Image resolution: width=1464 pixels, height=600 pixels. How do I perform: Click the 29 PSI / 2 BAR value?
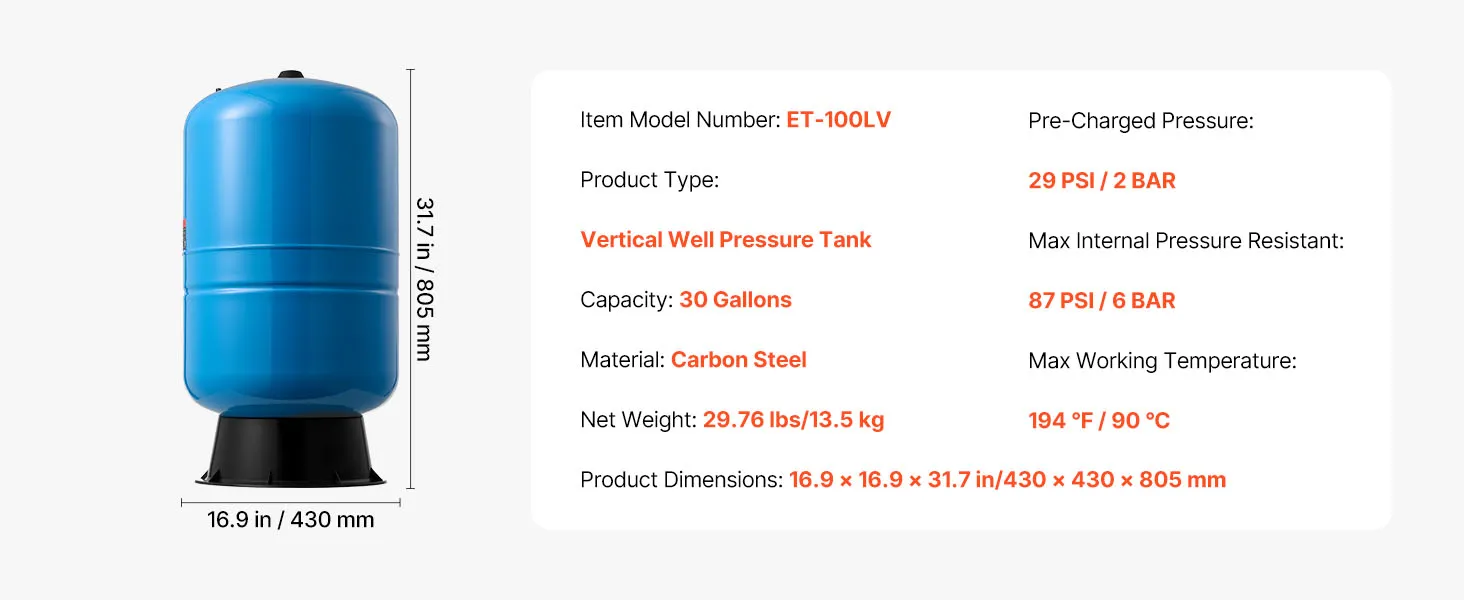coord(1101,181)
